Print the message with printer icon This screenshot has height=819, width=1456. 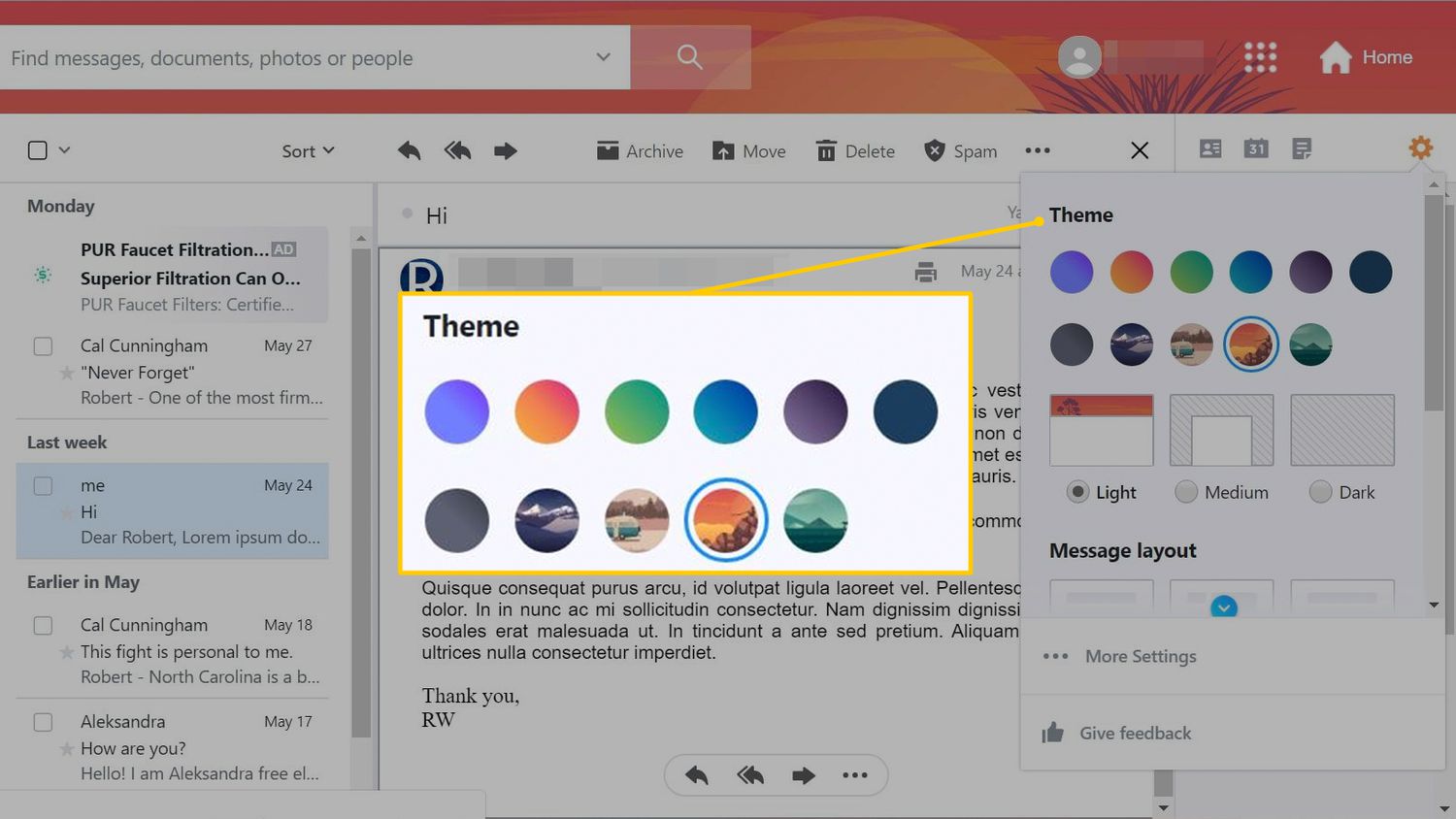click(926, 273)
